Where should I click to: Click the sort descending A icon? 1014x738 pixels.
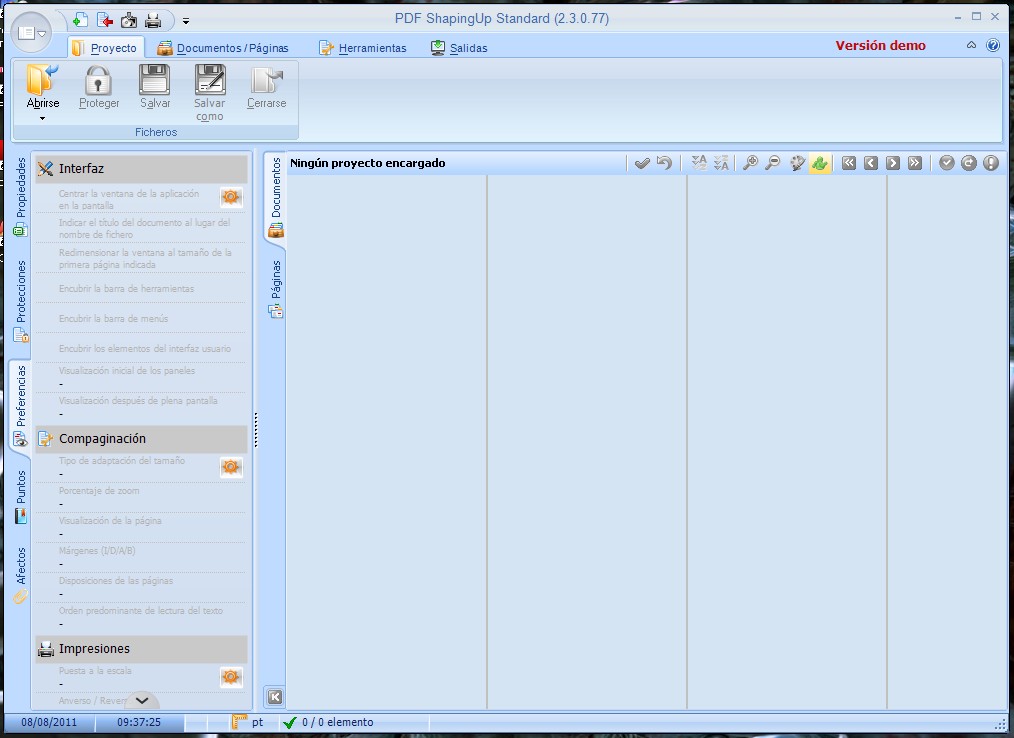(721, 163)
